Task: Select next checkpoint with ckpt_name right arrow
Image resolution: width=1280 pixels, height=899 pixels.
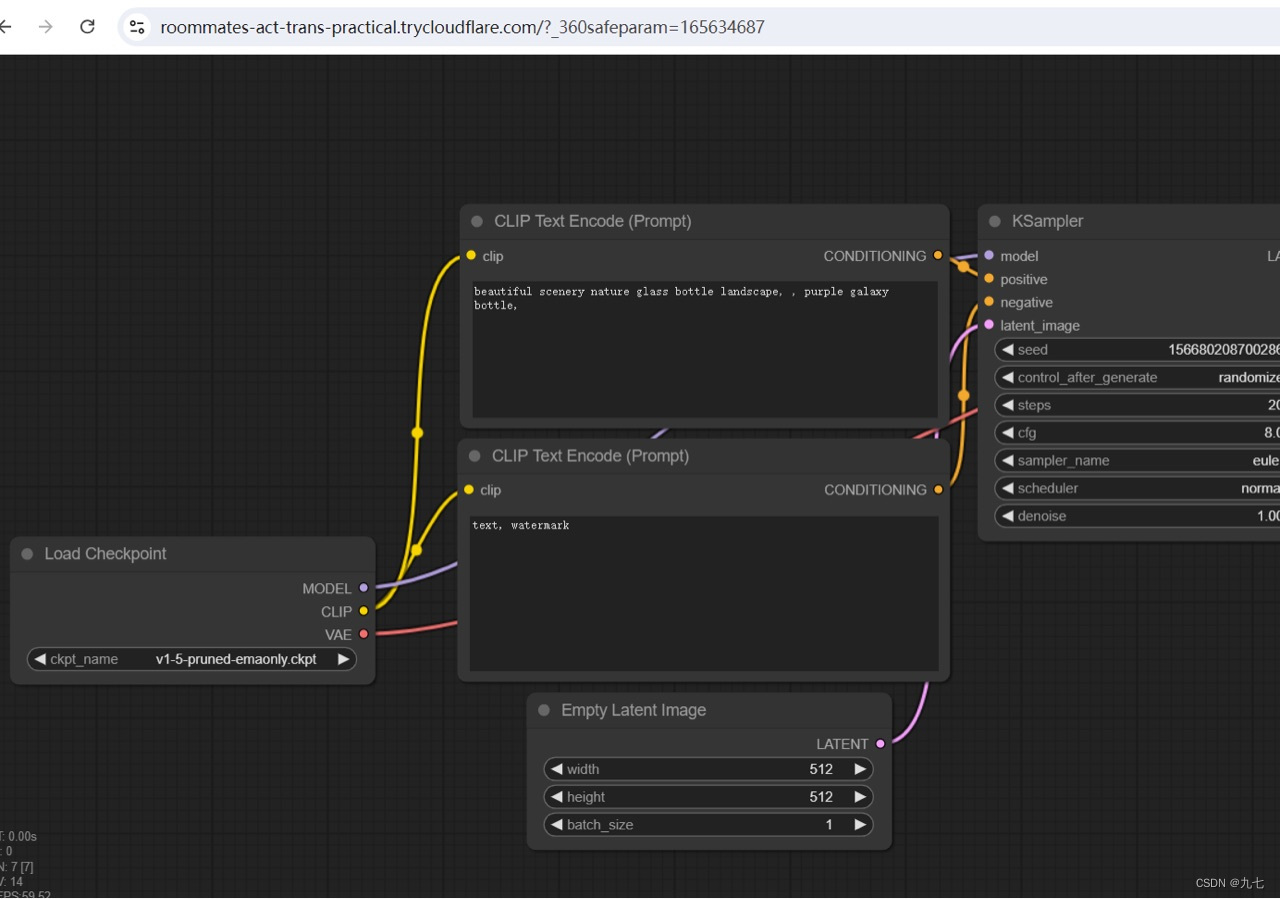Action: 343,659
